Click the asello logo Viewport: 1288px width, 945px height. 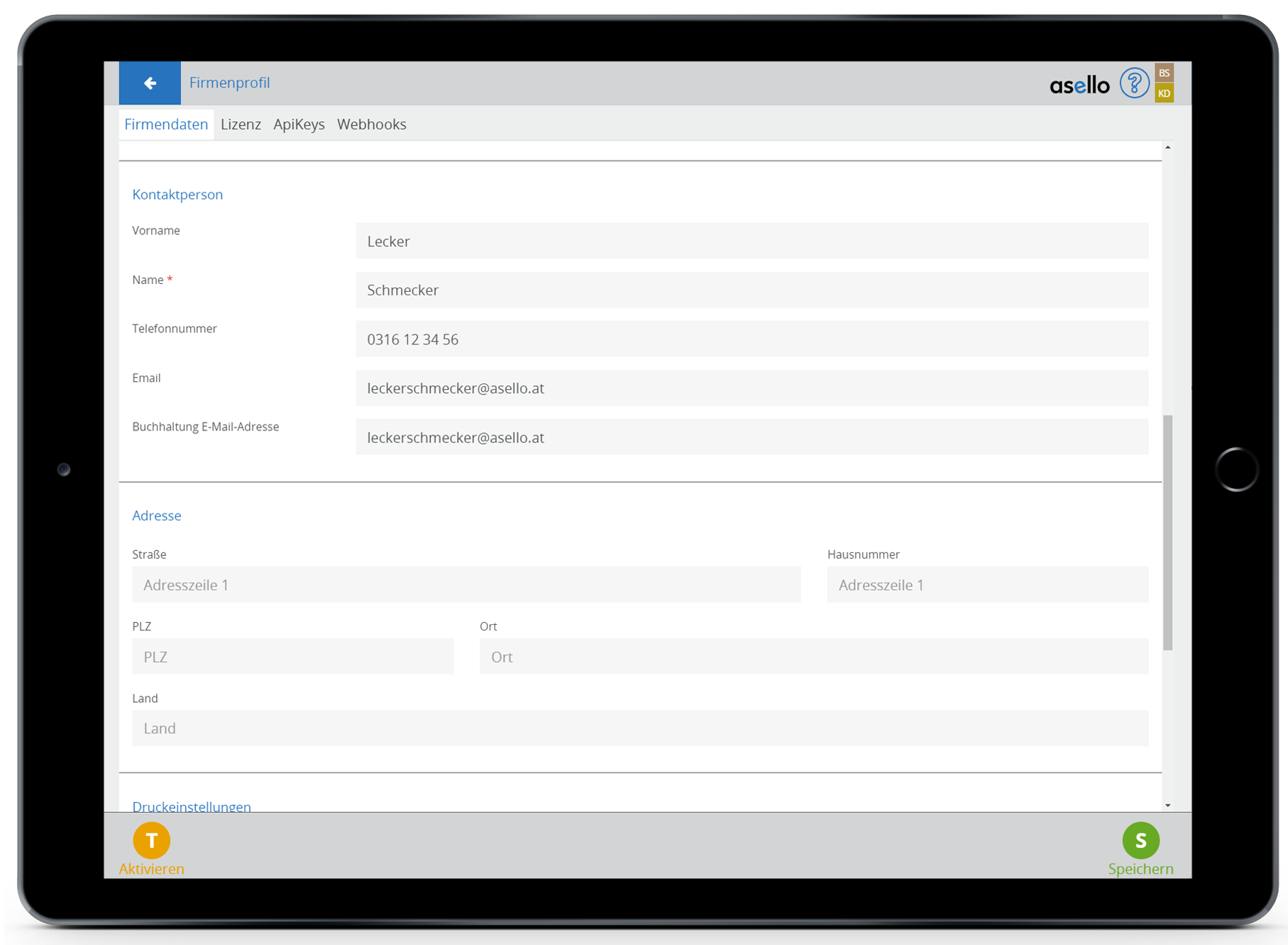pos(1079,85)
